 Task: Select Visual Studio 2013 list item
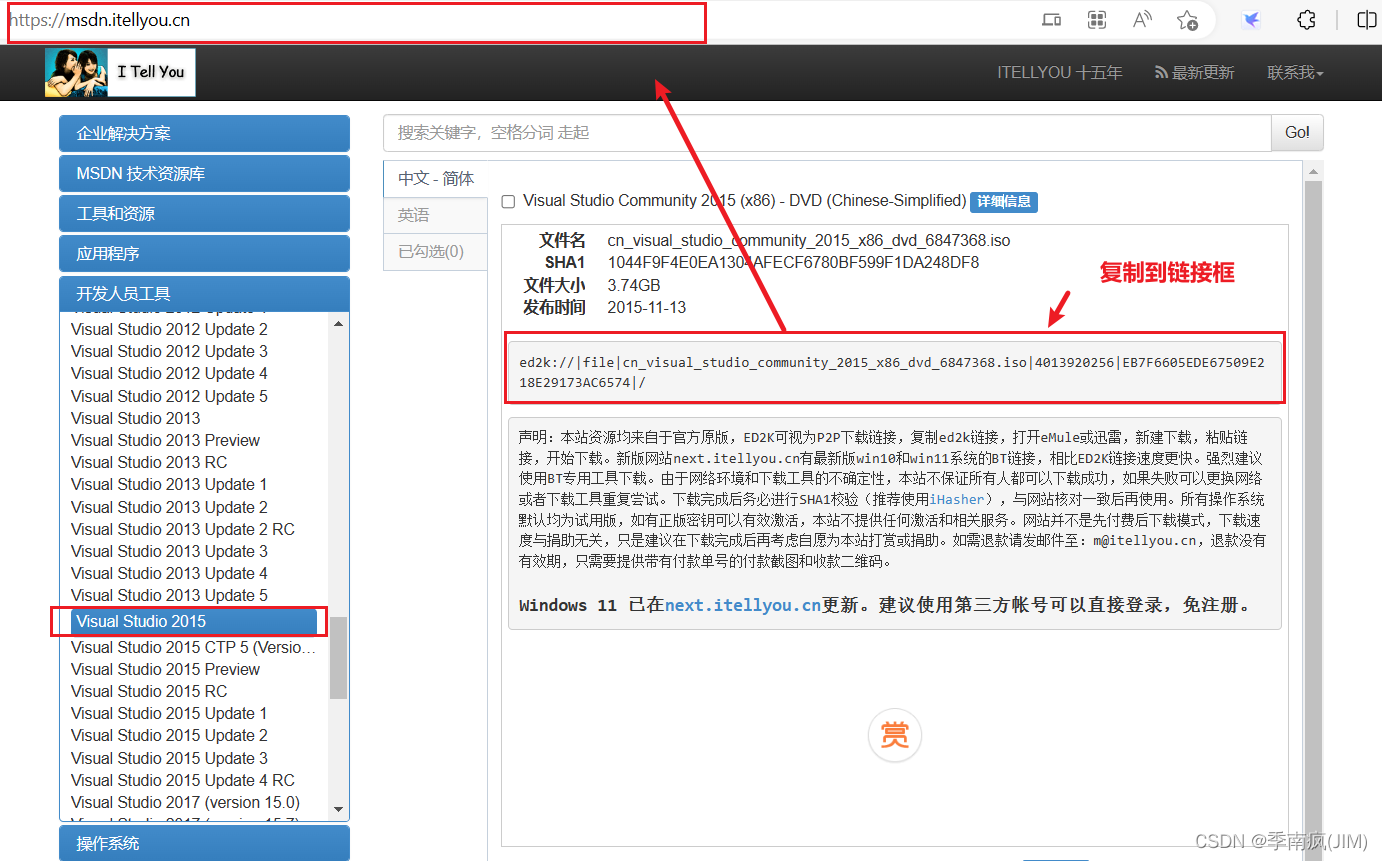point(135,418)
